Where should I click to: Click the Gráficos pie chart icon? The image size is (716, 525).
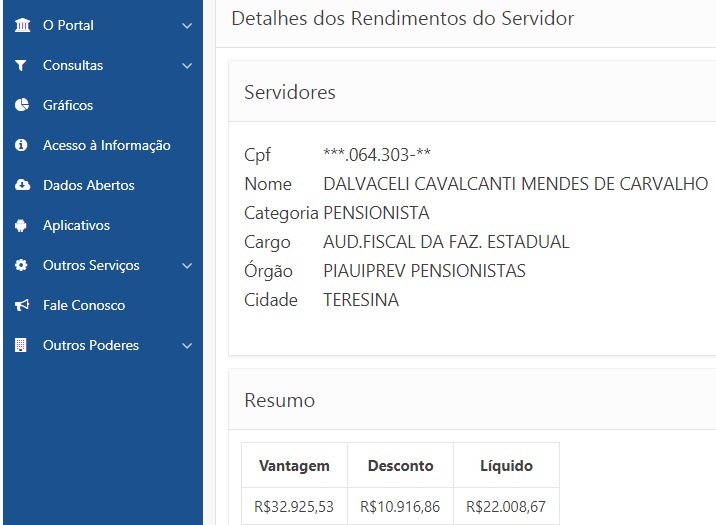(21, 105)
